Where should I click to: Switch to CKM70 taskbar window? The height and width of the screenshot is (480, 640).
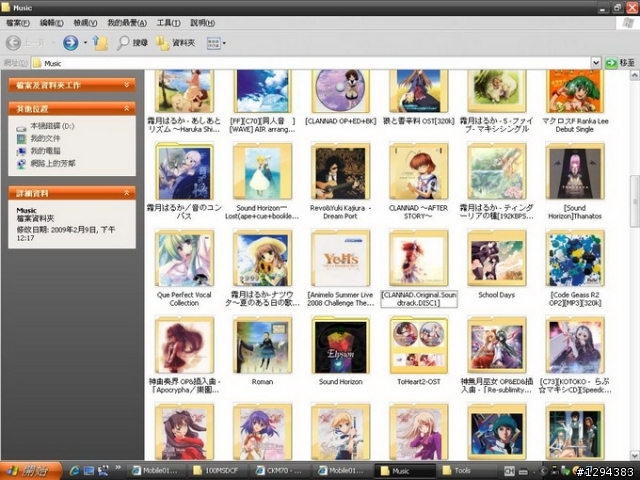coord(279,471)
